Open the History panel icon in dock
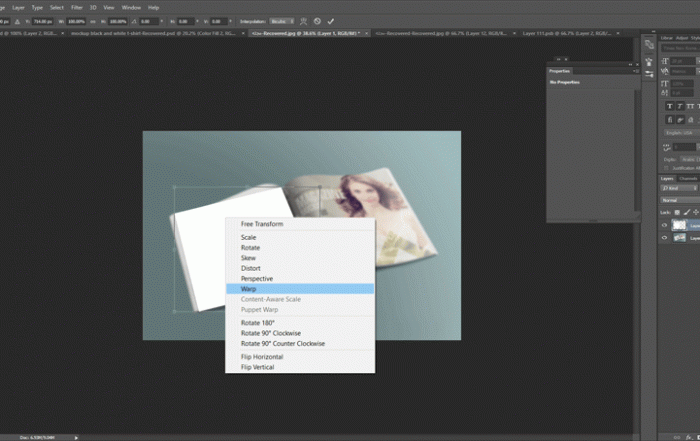 click(x=649, y=45)
